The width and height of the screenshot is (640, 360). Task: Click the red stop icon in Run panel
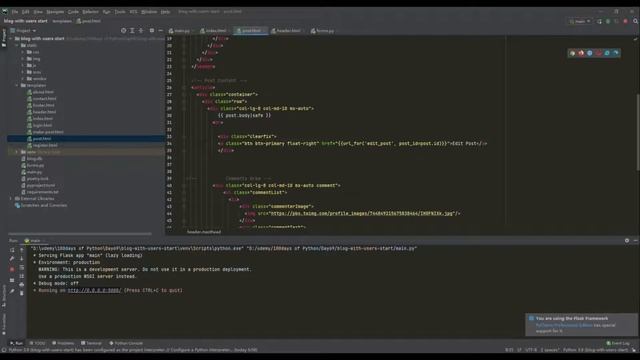click(12, 269)
